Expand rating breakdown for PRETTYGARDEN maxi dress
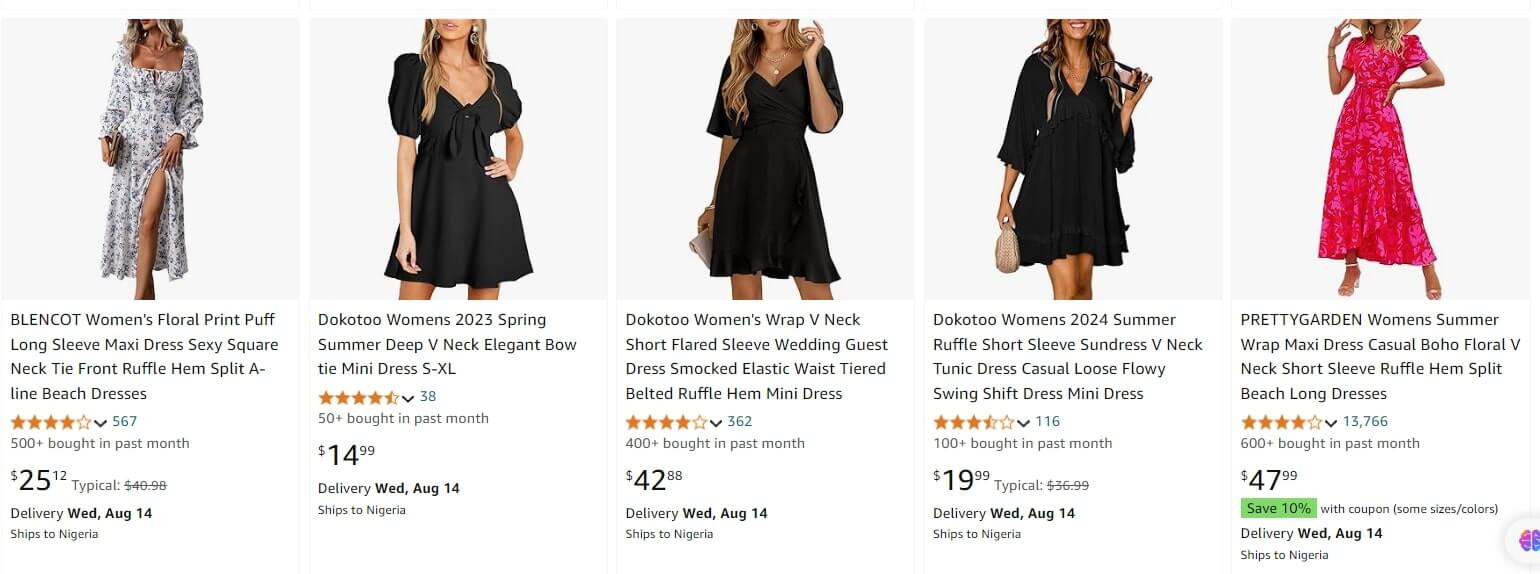This screenshot has height=574, width=1540. [1330, 423]
